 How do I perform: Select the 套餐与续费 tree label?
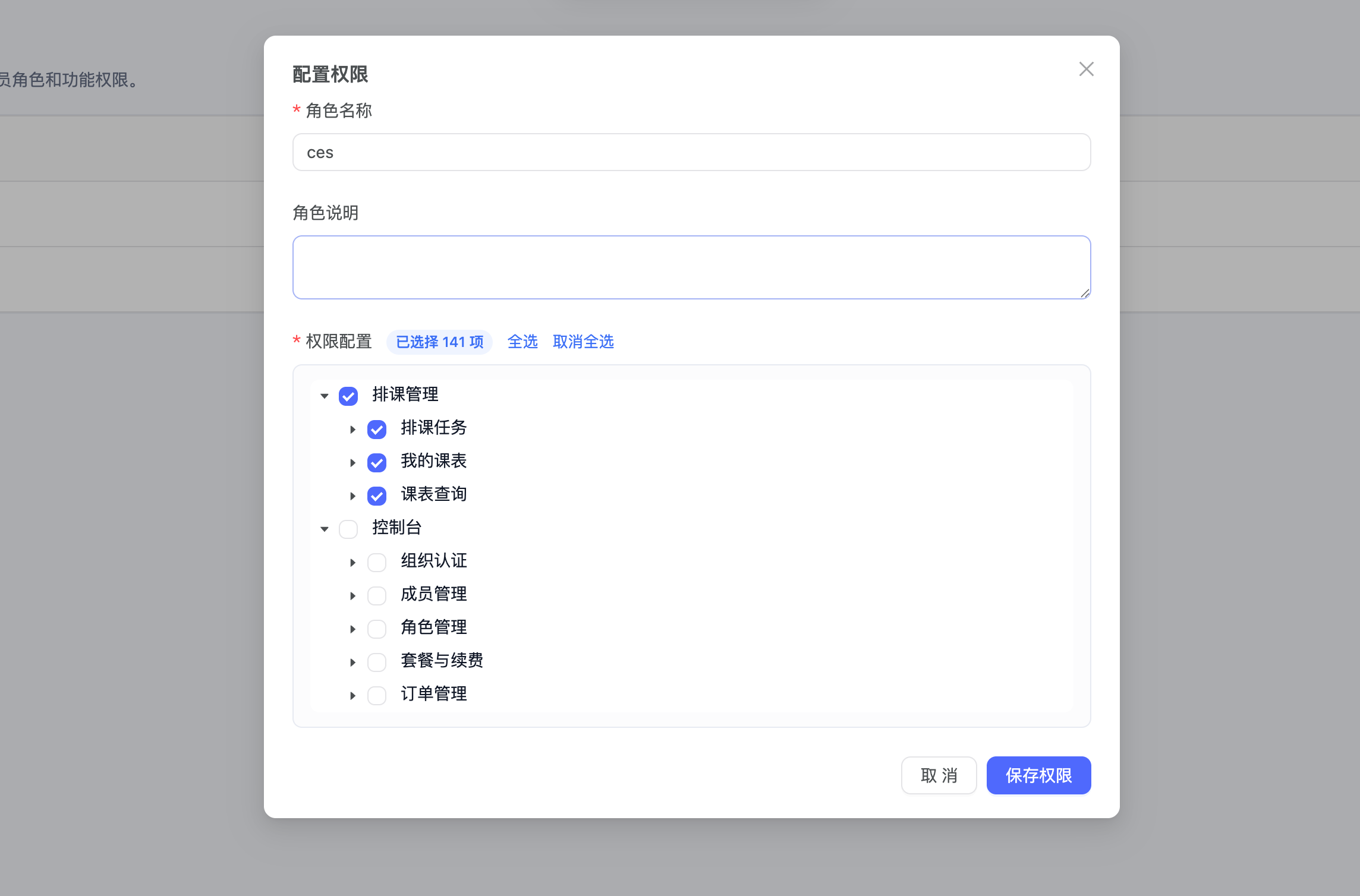(x=442, y=661)
